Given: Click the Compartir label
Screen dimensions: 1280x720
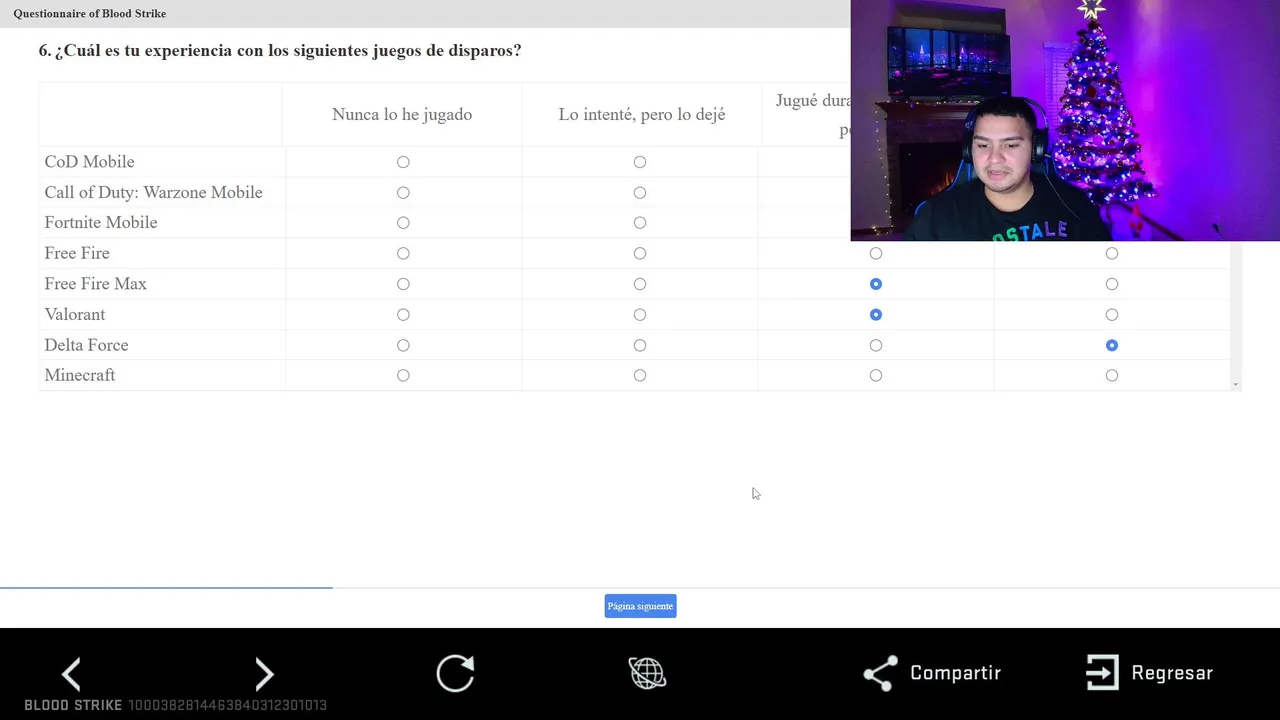Looking at the screenshot, I should pyautogui.click(x=955, y=673).
